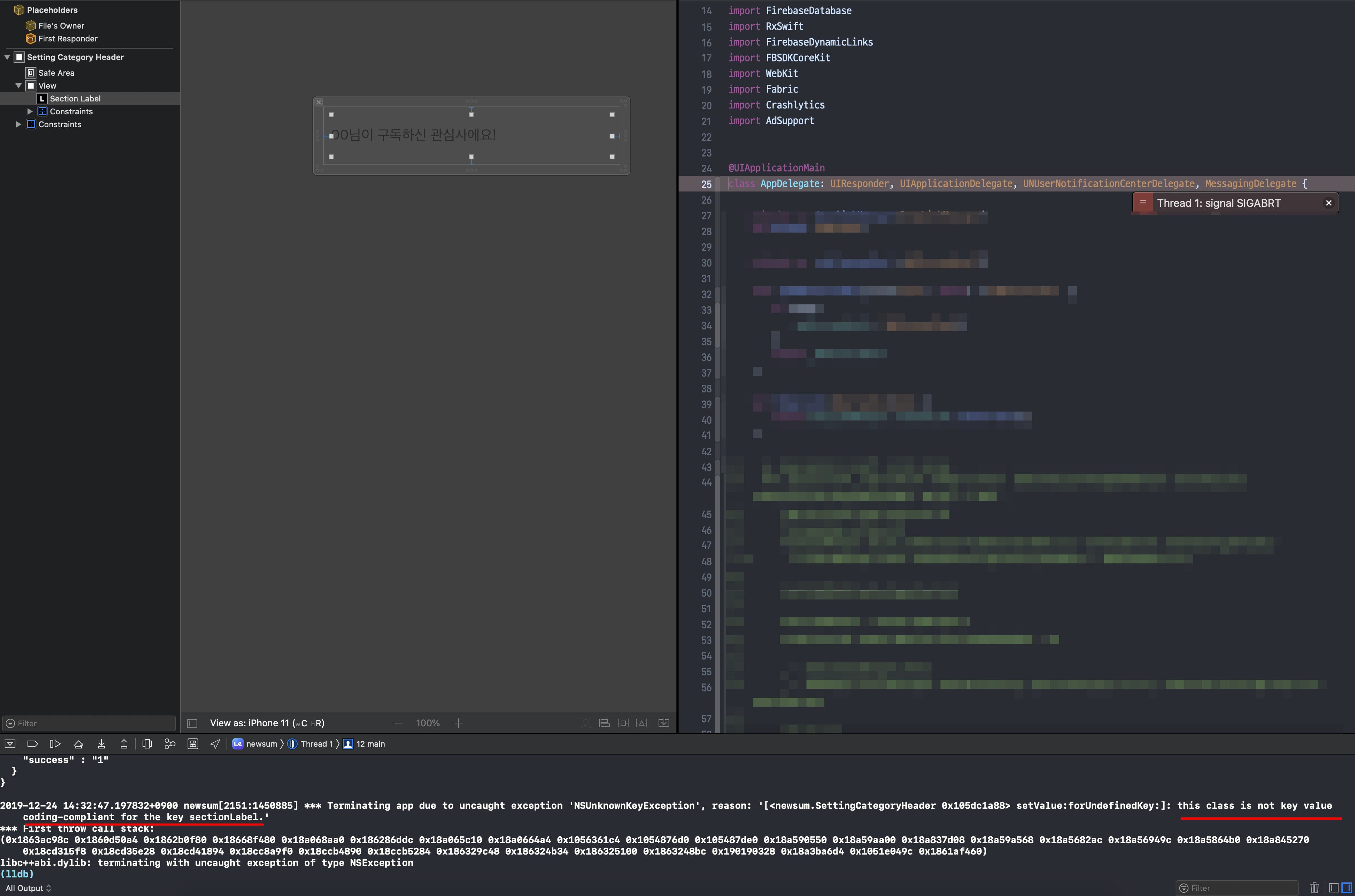Click the step over icon
This screenshot has width=1355, height=896.
pos(79,743)
